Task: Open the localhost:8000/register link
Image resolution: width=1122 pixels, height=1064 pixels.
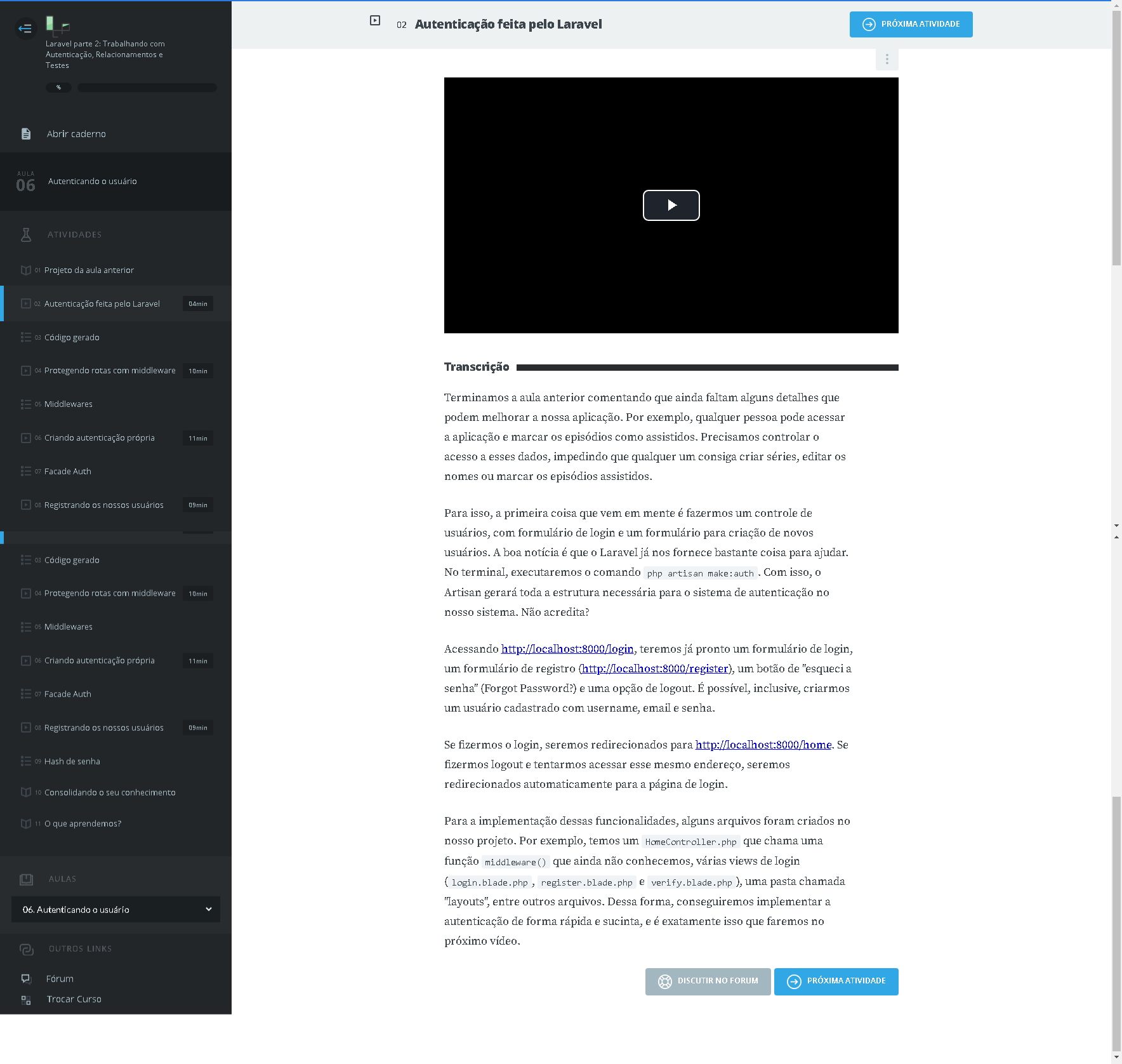Action: 655,668
